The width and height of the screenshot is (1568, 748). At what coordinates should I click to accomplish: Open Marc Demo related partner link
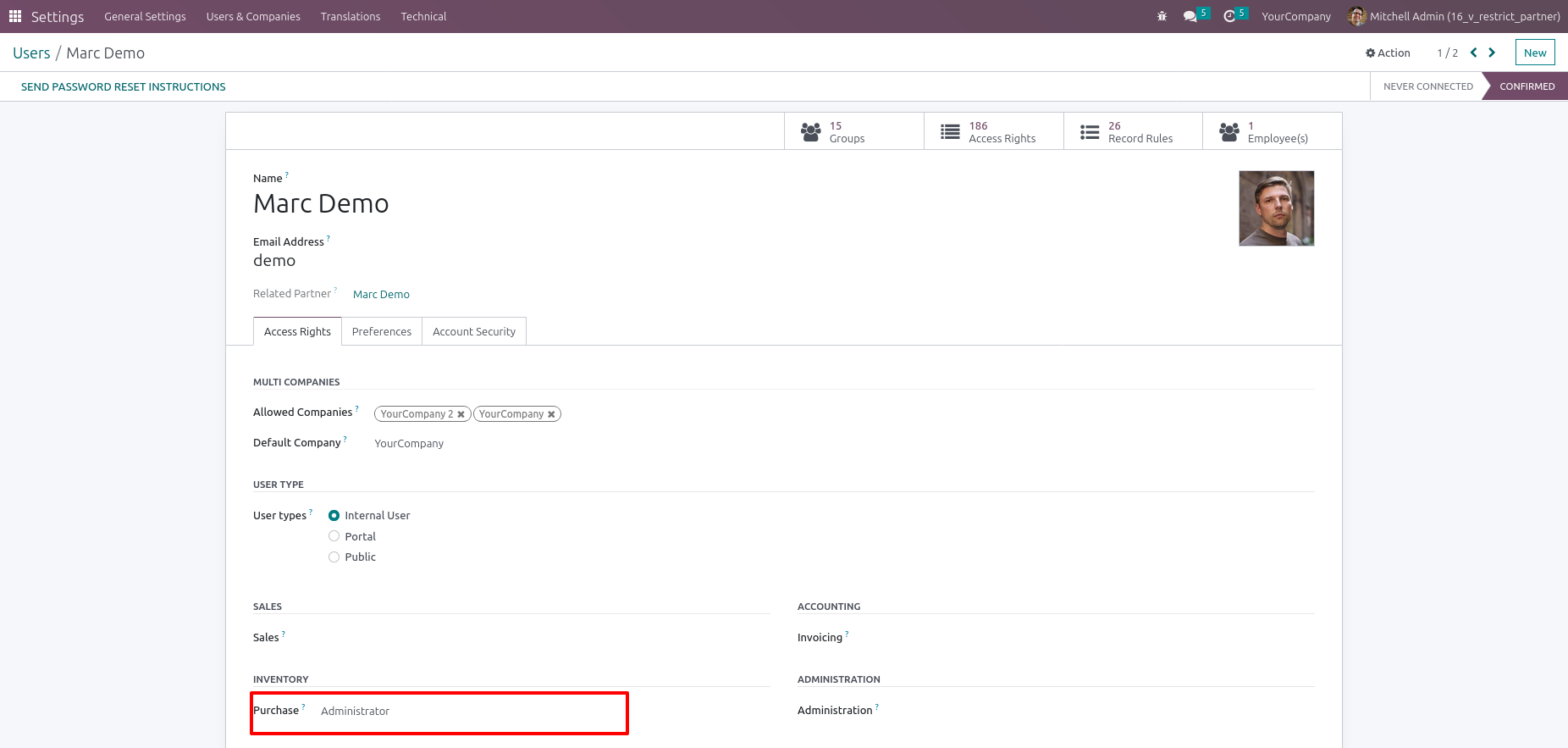(x=381, y=294)
